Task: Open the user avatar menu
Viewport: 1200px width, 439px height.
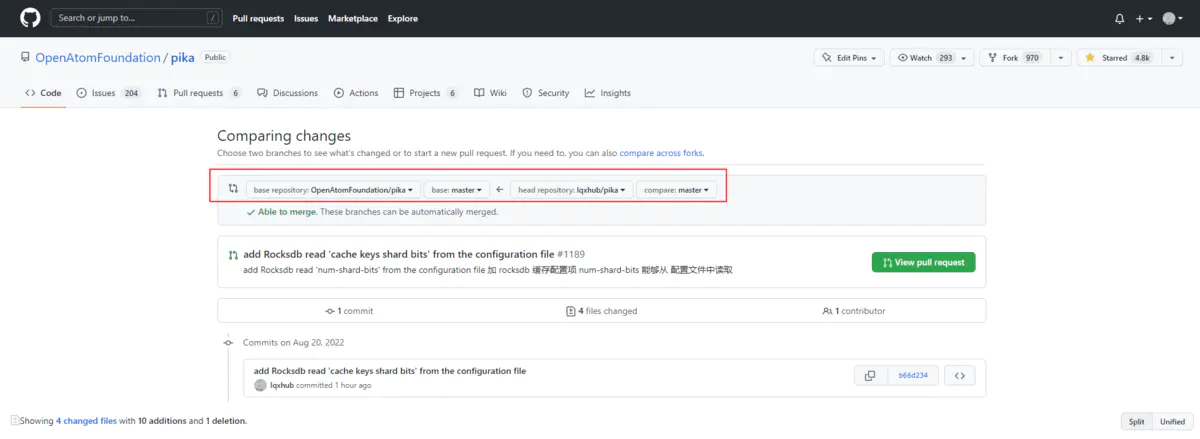Action: [1172, 18]
